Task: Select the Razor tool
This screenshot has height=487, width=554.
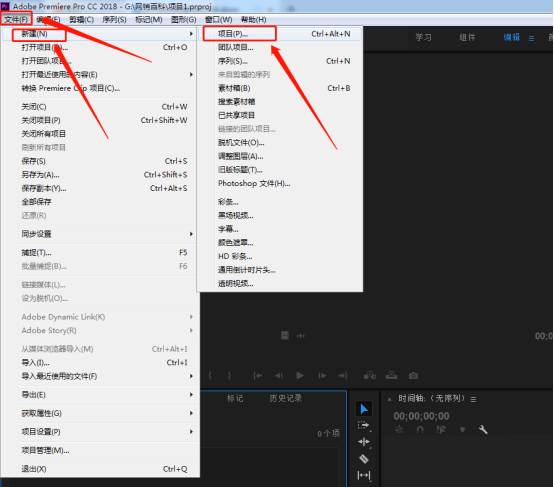Action: pyautogui.click(x=364, y=459)
